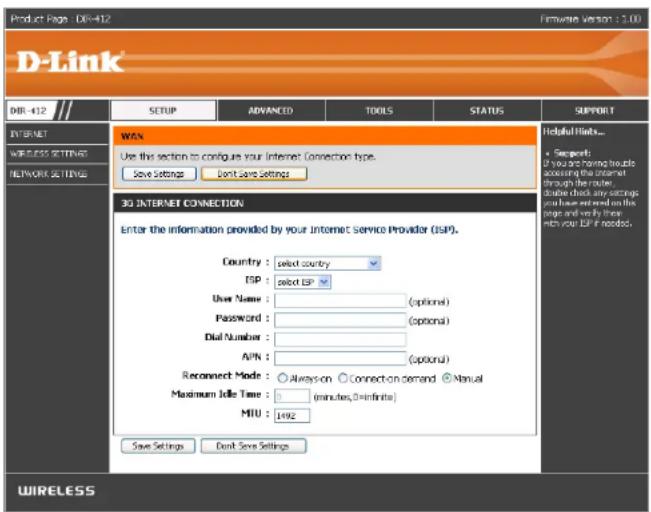Screen dimensions: 651x512
Task: Click the D-Link logo
Action: coord(70,62)
